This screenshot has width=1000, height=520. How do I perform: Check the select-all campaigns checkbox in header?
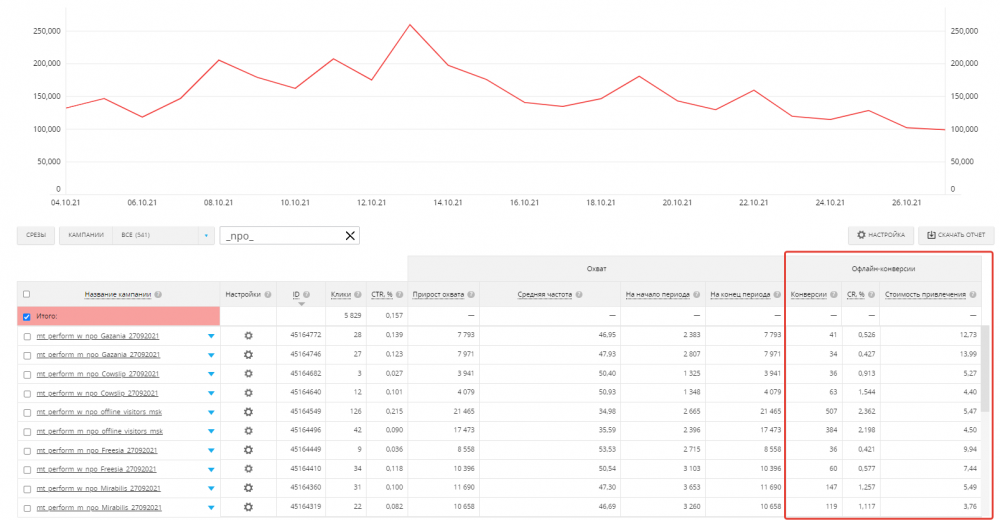[26, 294]
